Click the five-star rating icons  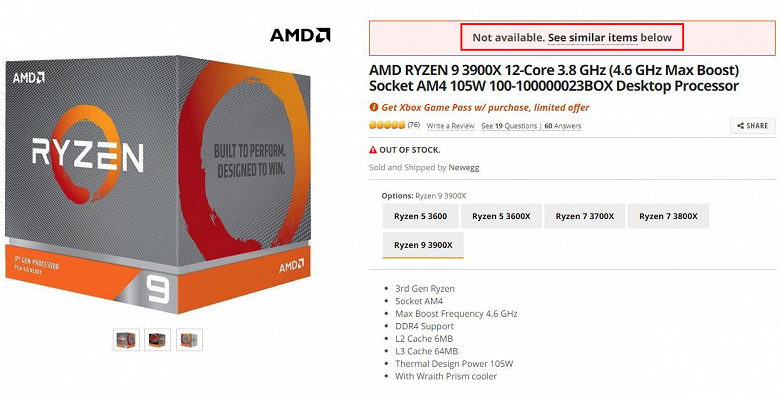[x=387, y=126]
